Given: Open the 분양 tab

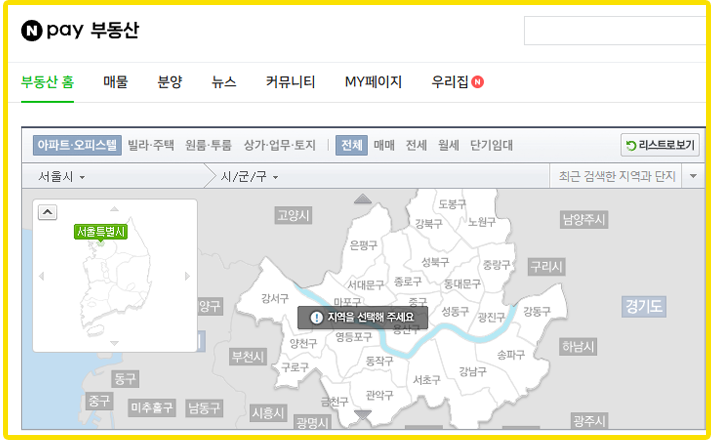Looking at the screenshot, I should click(170, 82).
